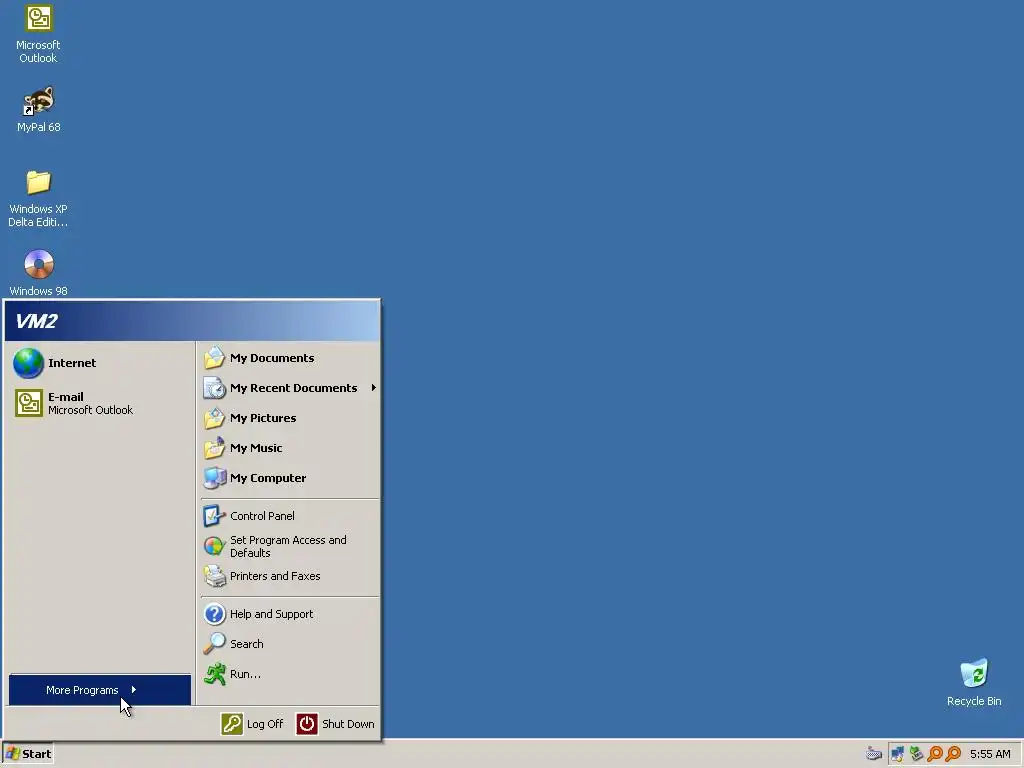
Task: Launch MyPal 68 from the desktop
Action: 39,109
